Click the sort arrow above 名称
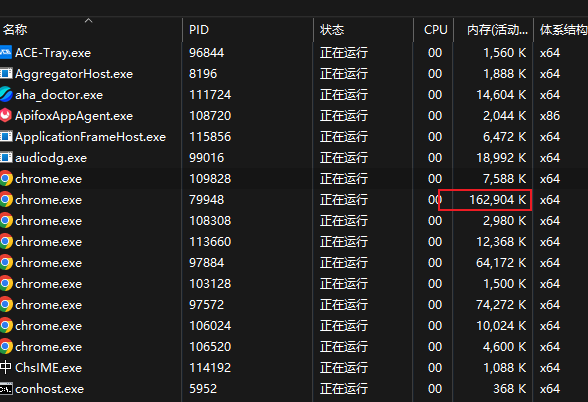Image resolution: width=588 pixels, height=402 pixels. [88, 21]
